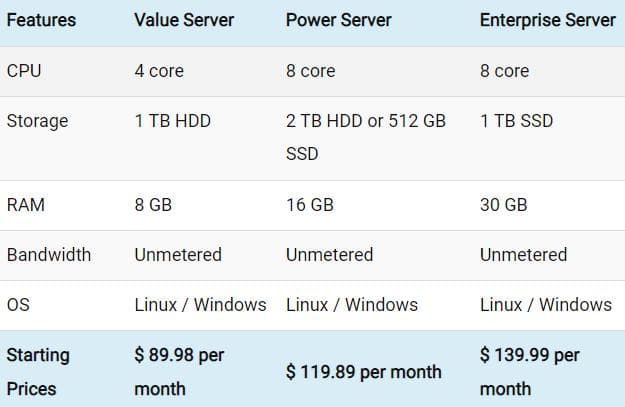Click the OS row label

point(18,304)
